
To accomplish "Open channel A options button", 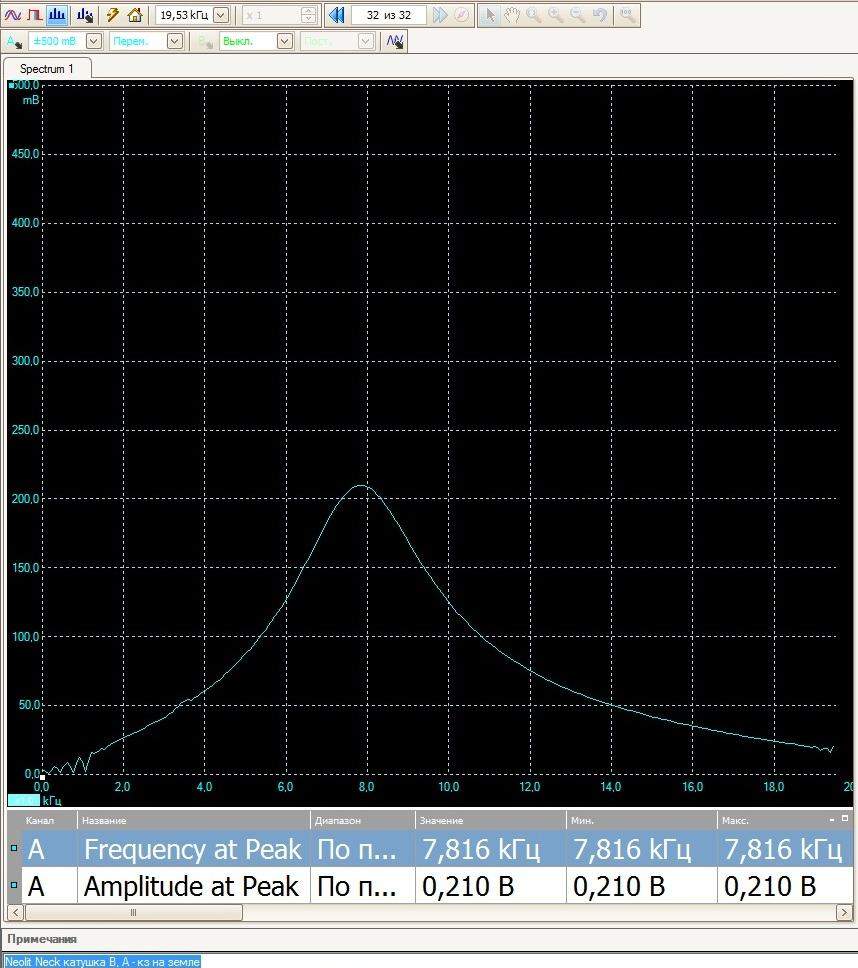I will pyautogui.click(x=13, y=41).
